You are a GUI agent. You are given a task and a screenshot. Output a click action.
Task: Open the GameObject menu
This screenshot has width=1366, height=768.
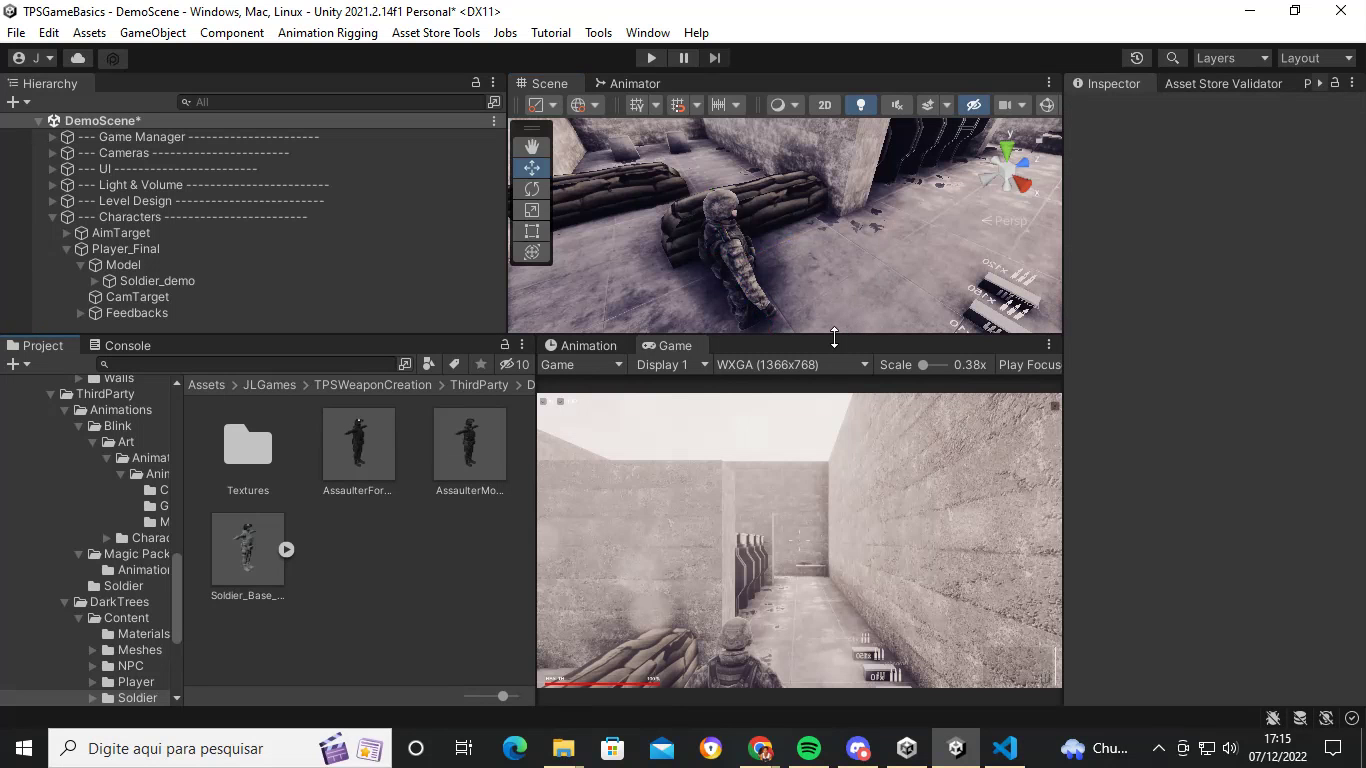tap(153, 32)
